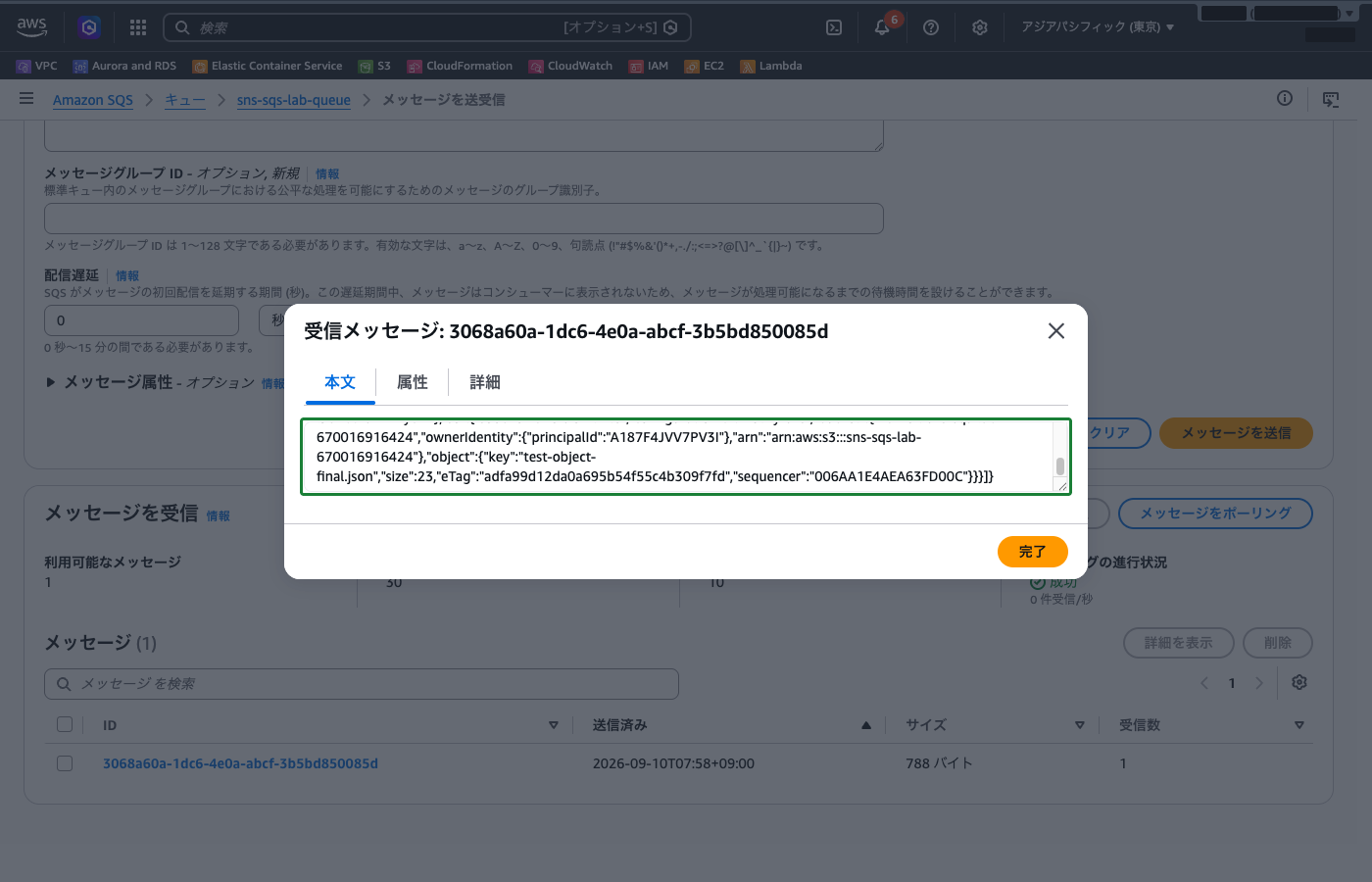This screenshot has width=1372, height=882.
Task: Open EC2 service shortcut
Action: (705, 66)
